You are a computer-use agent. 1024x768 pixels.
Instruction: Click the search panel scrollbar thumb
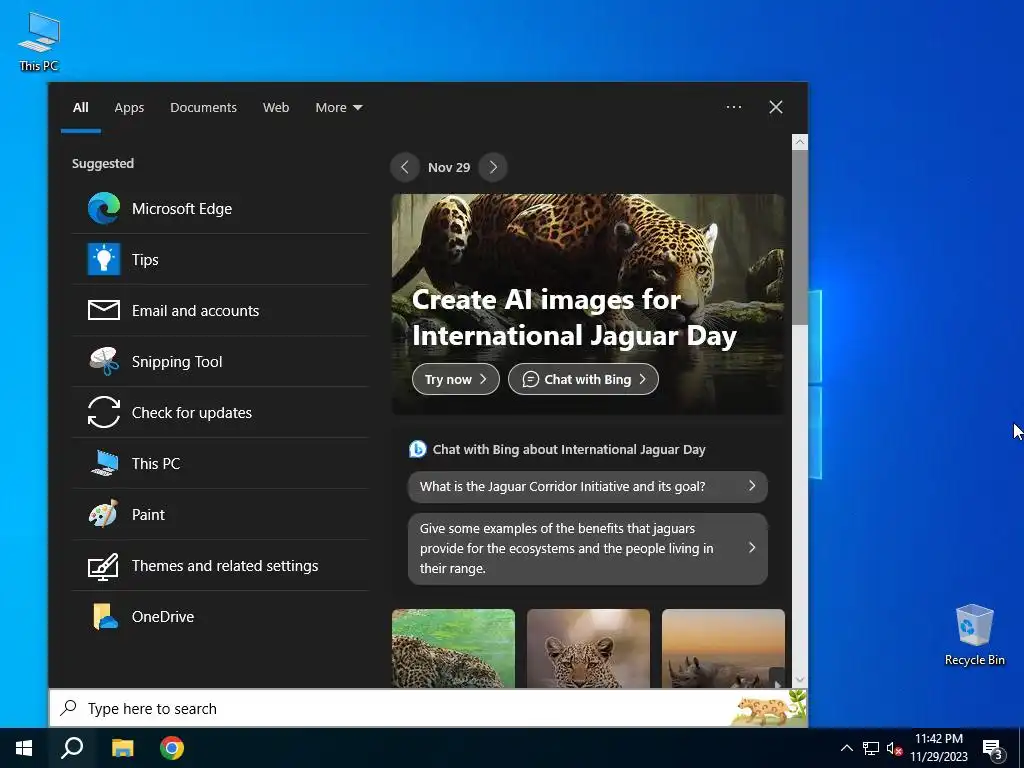click(799, 237)
